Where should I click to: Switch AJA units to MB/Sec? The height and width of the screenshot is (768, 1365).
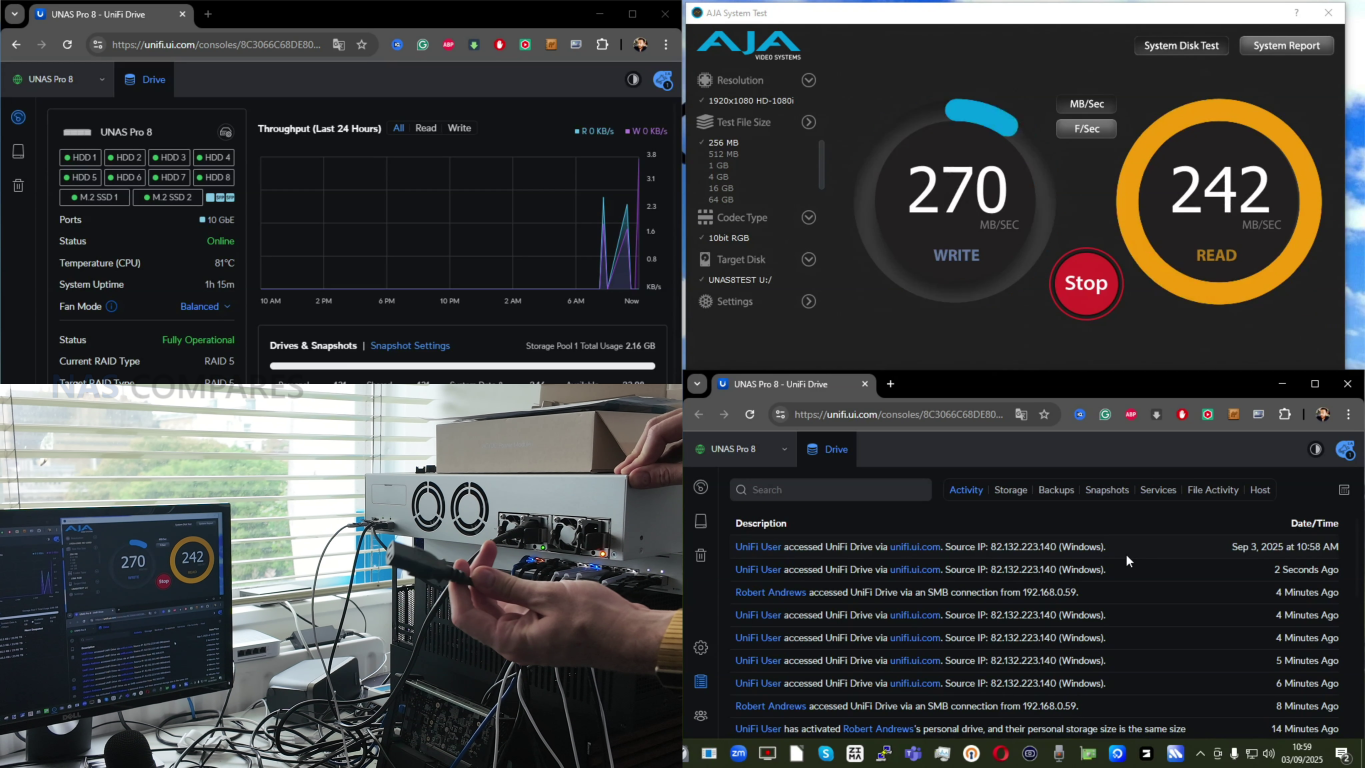(x=1087, y=104)
